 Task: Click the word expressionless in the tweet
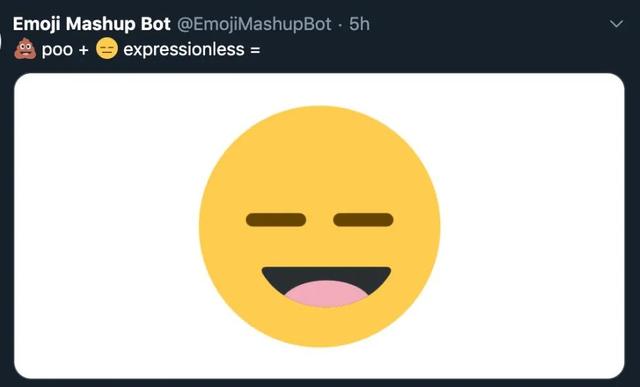click(184, 49)
